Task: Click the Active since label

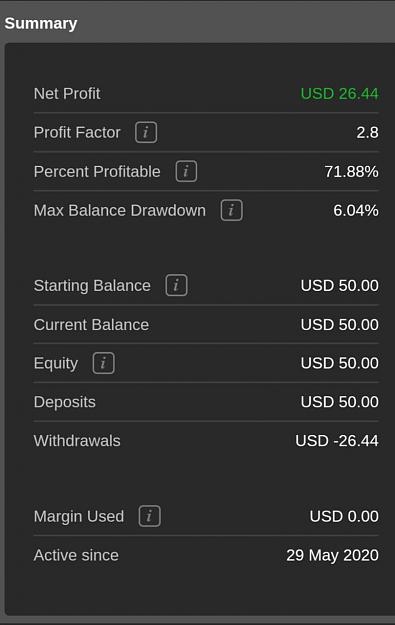Action: (76, 555)
